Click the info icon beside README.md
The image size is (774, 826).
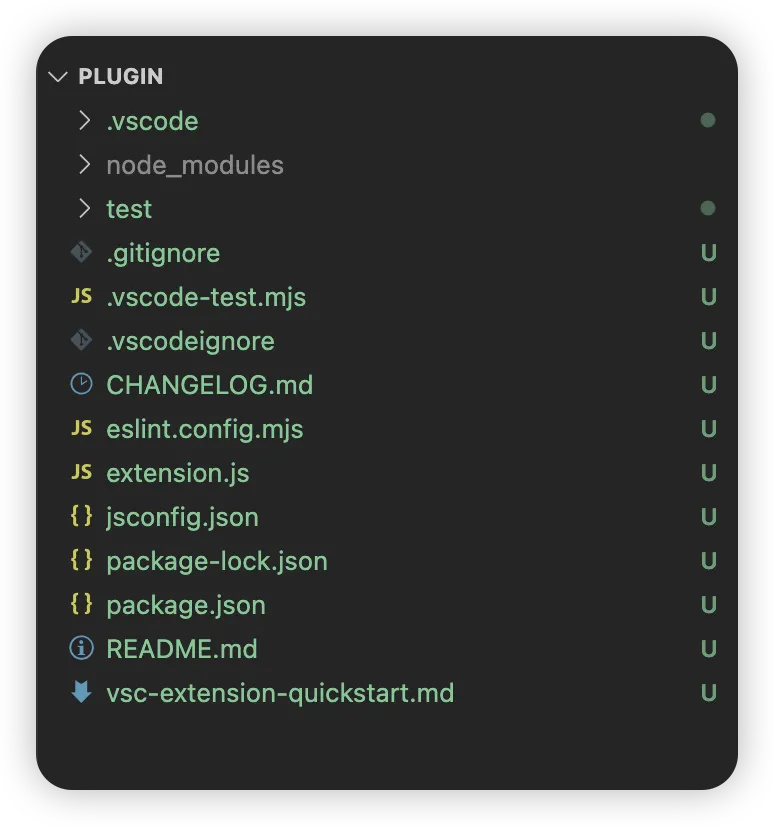(x=81, y=649)
